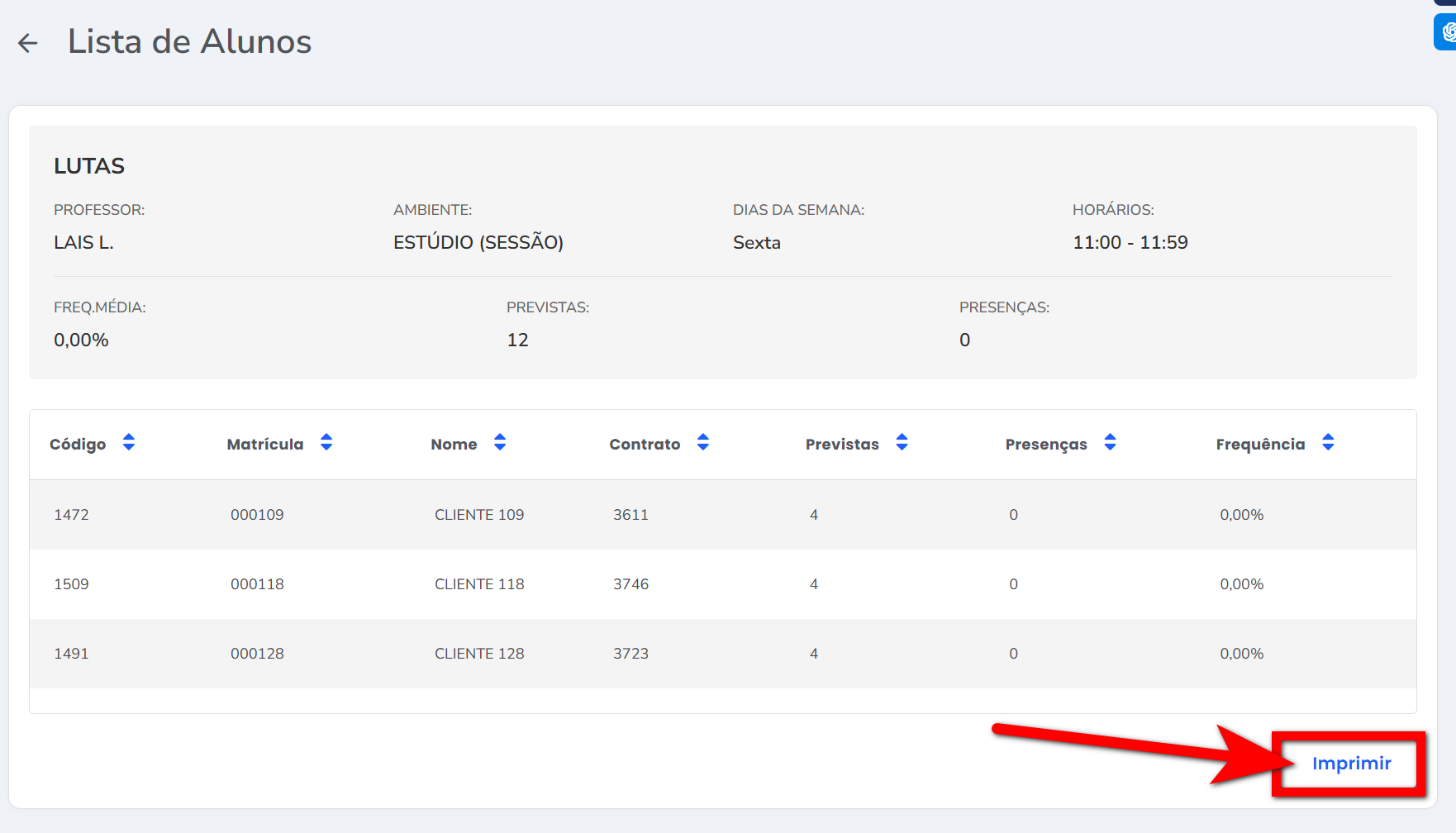Click contract number 3611

coord(630,515)
